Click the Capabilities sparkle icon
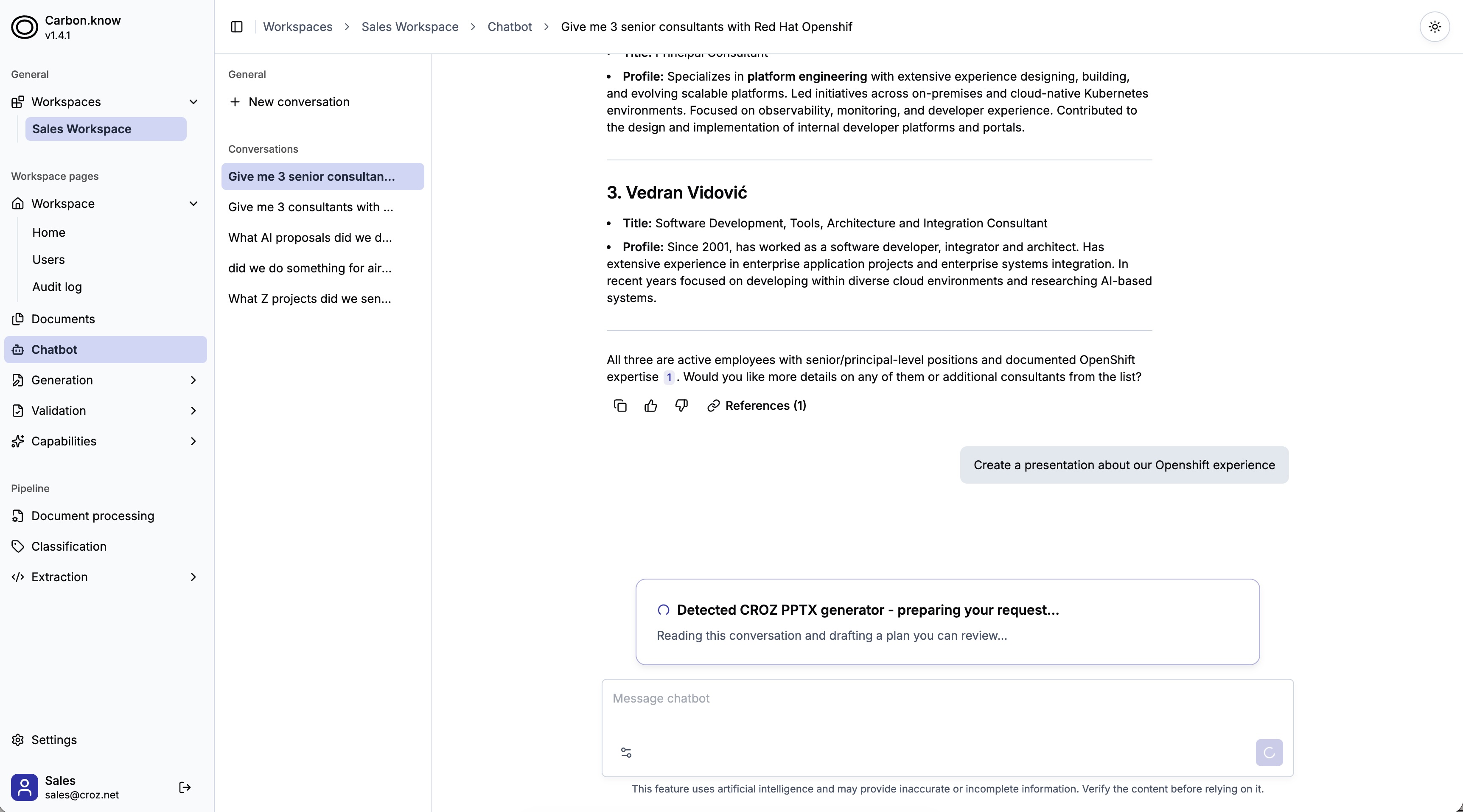The image size is (1463, 812). tap(17, 441)
